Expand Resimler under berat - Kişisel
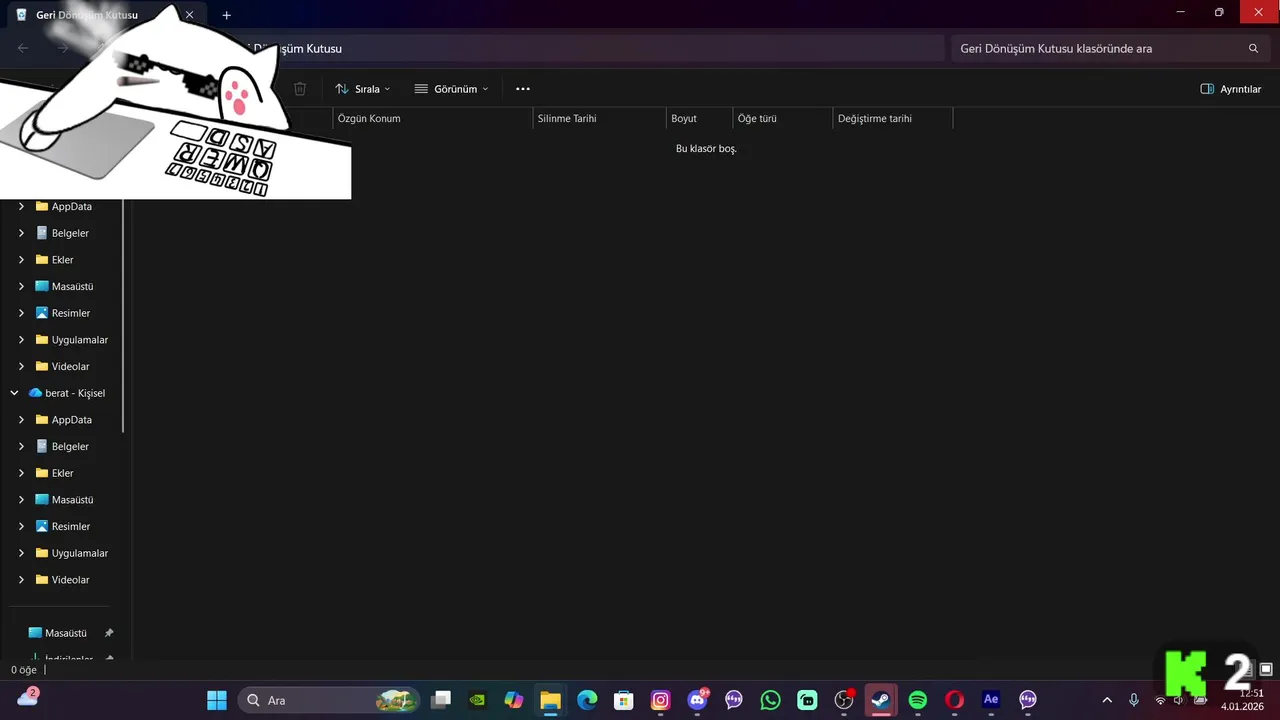 tap(21, 526)
